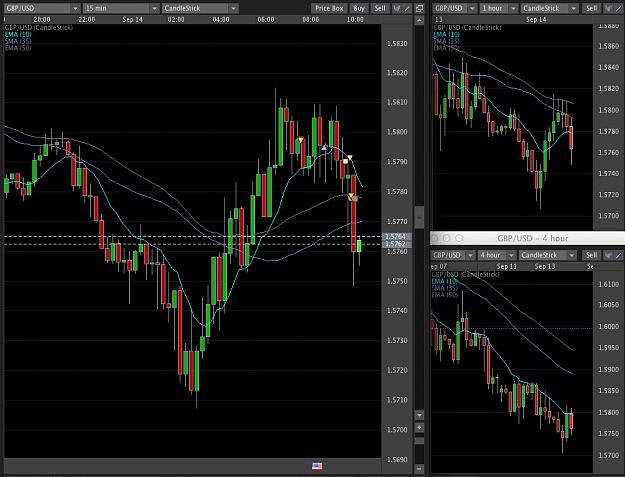
Task: Click the Sell button in the 4 hour chart
Action: pos(592,255)
